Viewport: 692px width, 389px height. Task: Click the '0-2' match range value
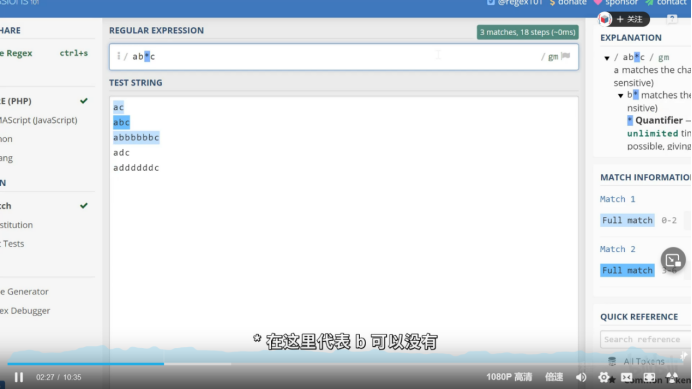pyautogui.click(x=669, y=220)
